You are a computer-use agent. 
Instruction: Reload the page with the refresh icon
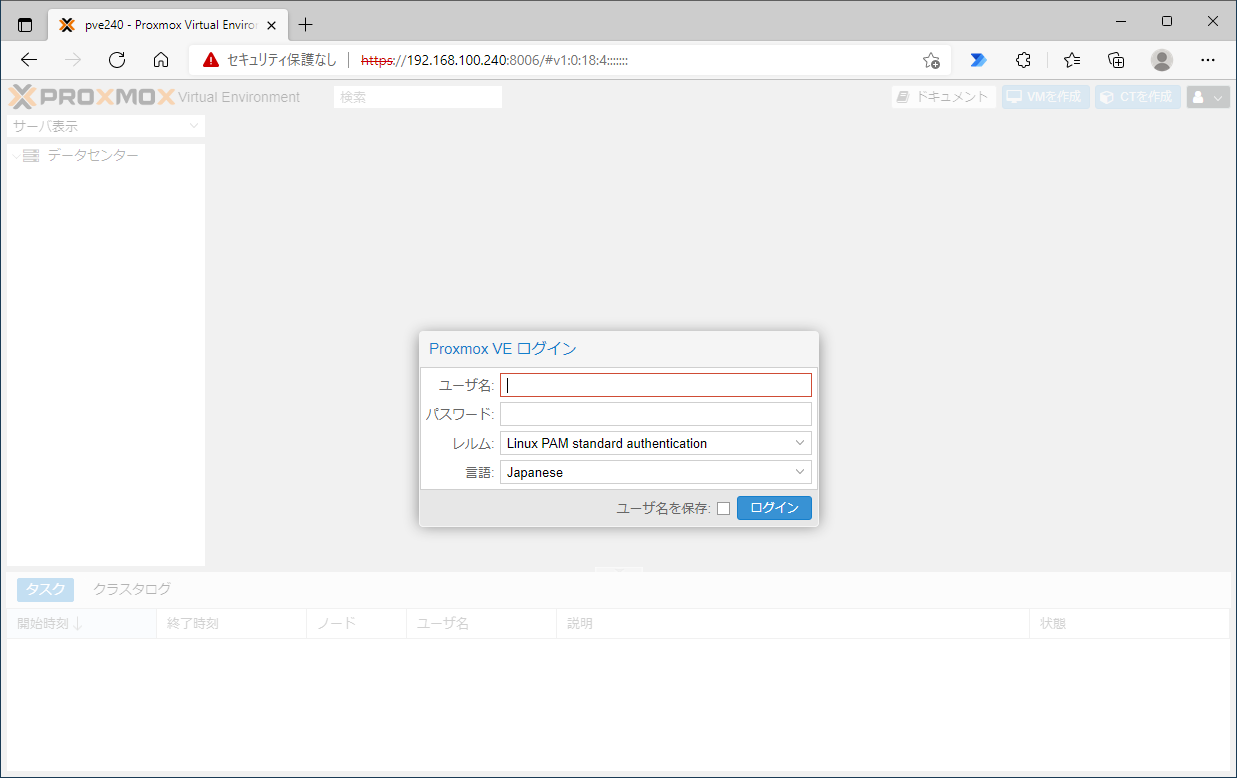tap(117, 60)
